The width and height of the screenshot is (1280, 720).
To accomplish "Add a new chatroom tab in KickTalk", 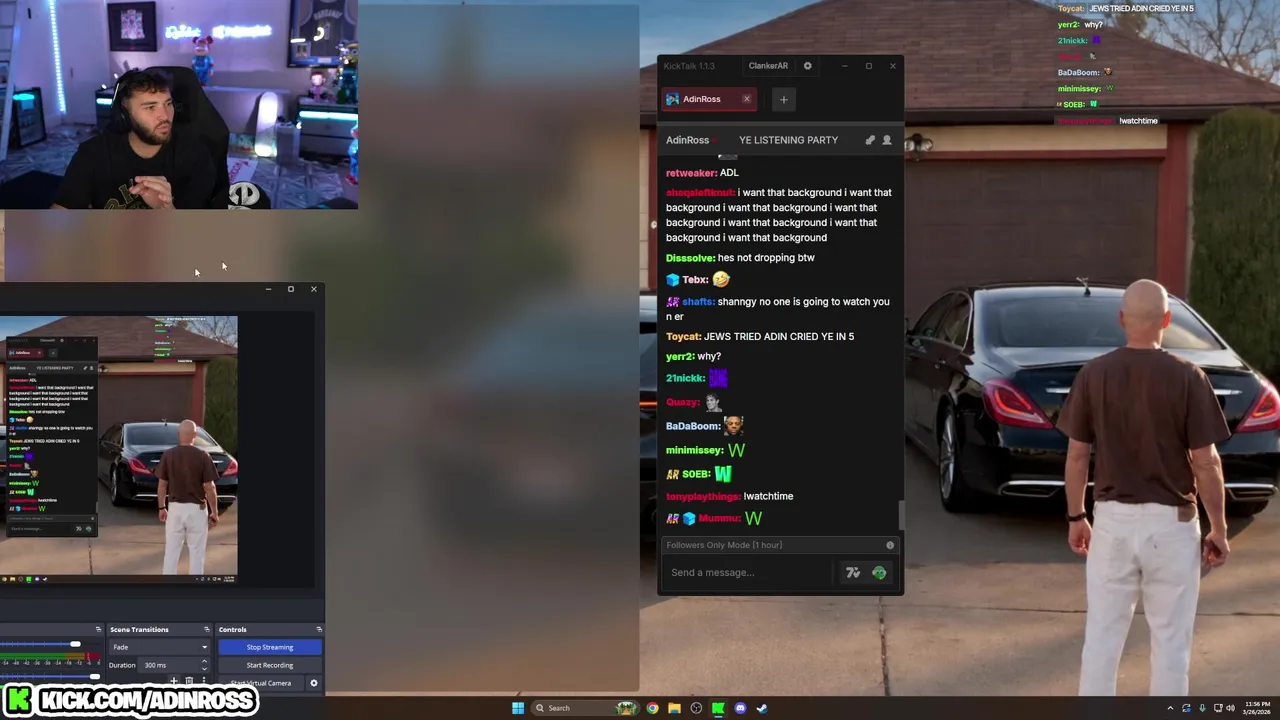I will (783, 99).
